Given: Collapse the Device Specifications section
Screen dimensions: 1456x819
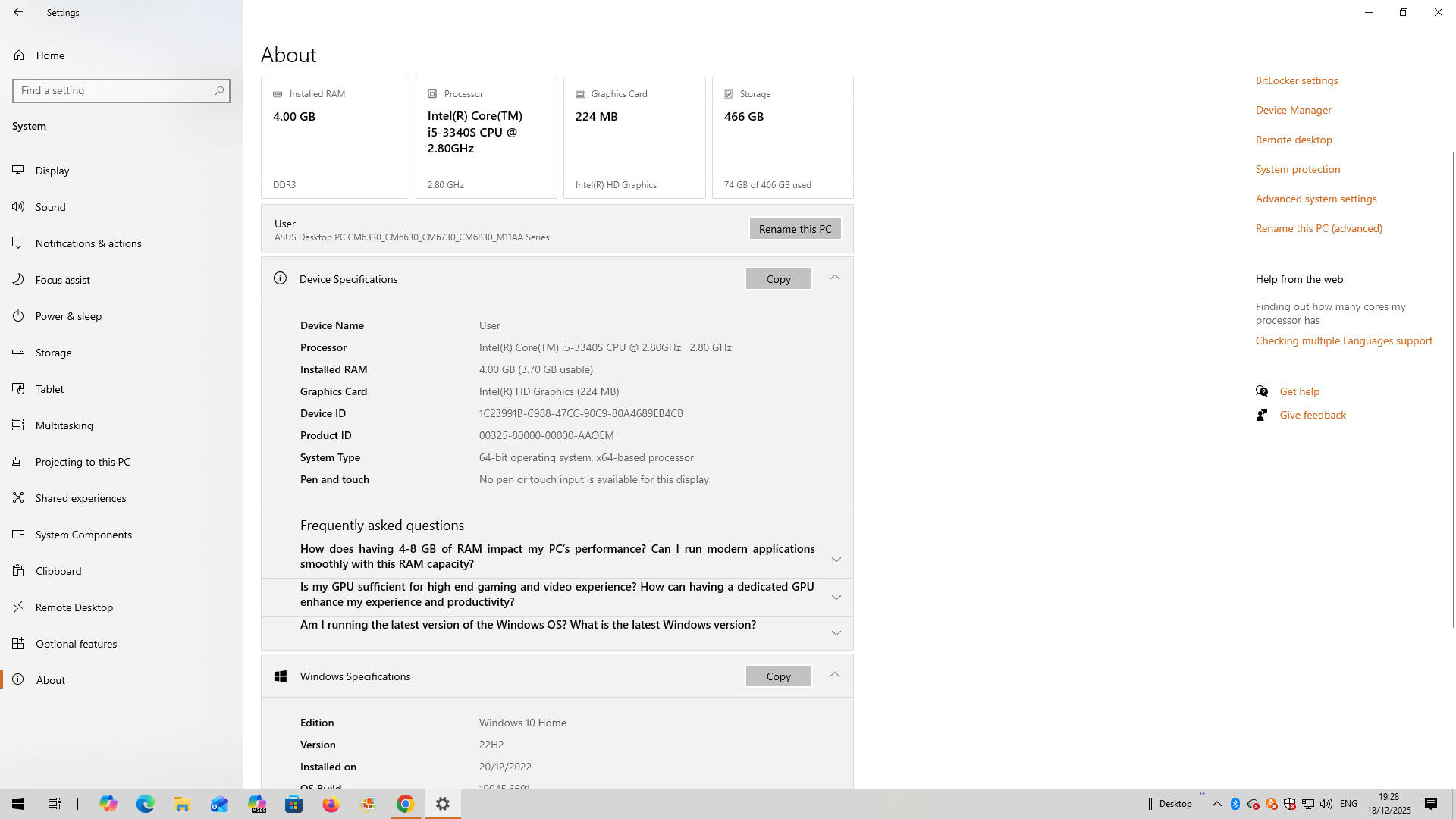Looking at the screenshot, I should click(835, 278).
